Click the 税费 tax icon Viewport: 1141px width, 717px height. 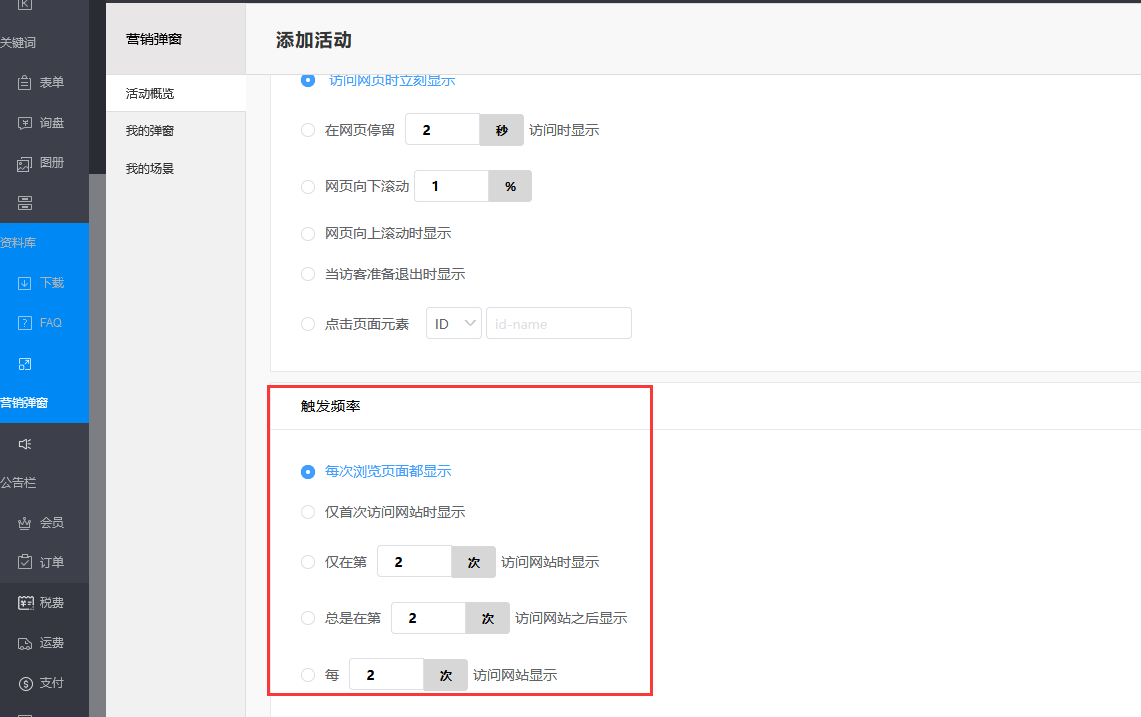tap(26, 603)
